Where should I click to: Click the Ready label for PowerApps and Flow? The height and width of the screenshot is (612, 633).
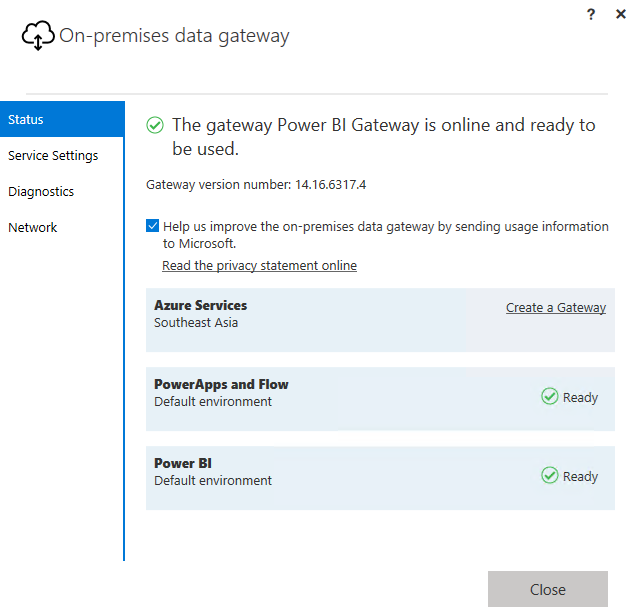[581, 398]
